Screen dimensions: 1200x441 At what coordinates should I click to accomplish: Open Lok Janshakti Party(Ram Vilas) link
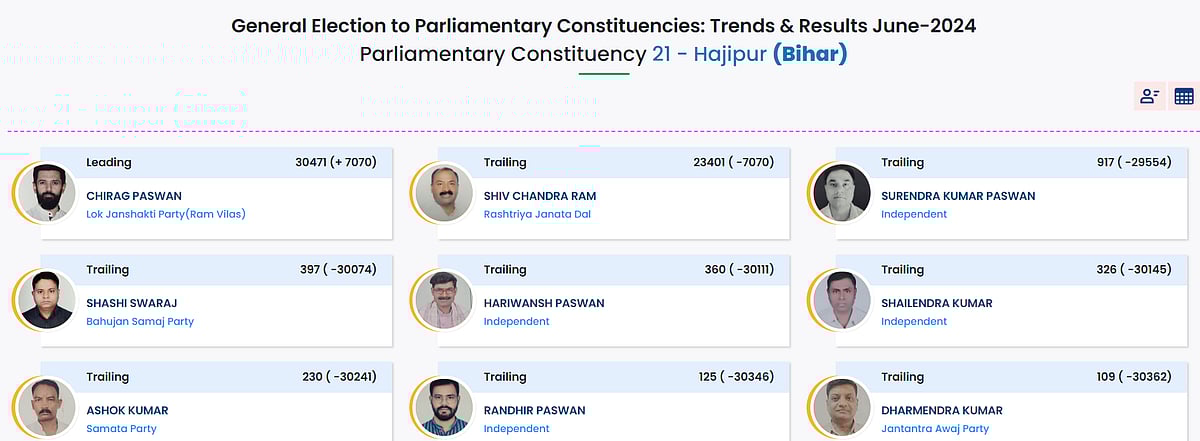tap(166, 214)
